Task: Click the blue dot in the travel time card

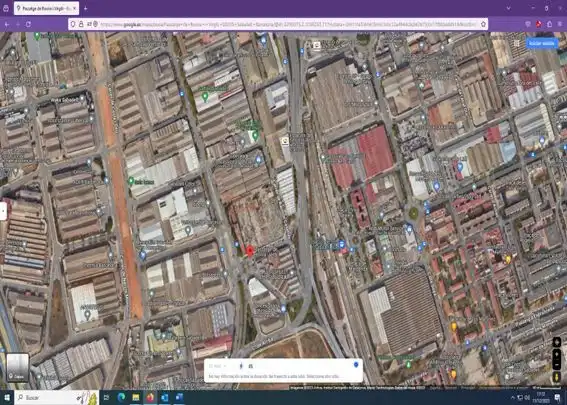Action: click(x=356, y=365)
